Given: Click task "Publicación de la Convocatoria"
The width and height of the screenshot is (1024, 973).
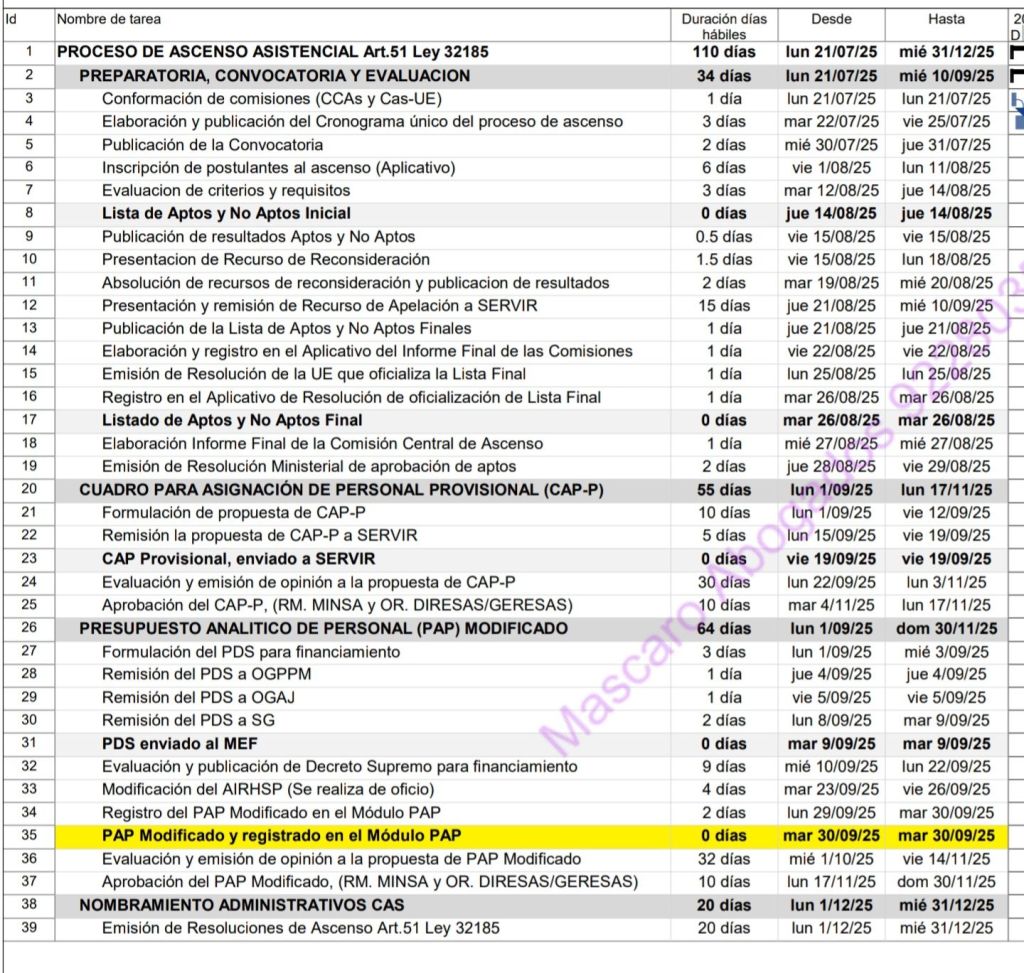Looking at the screenshot, I should (212, 144).
